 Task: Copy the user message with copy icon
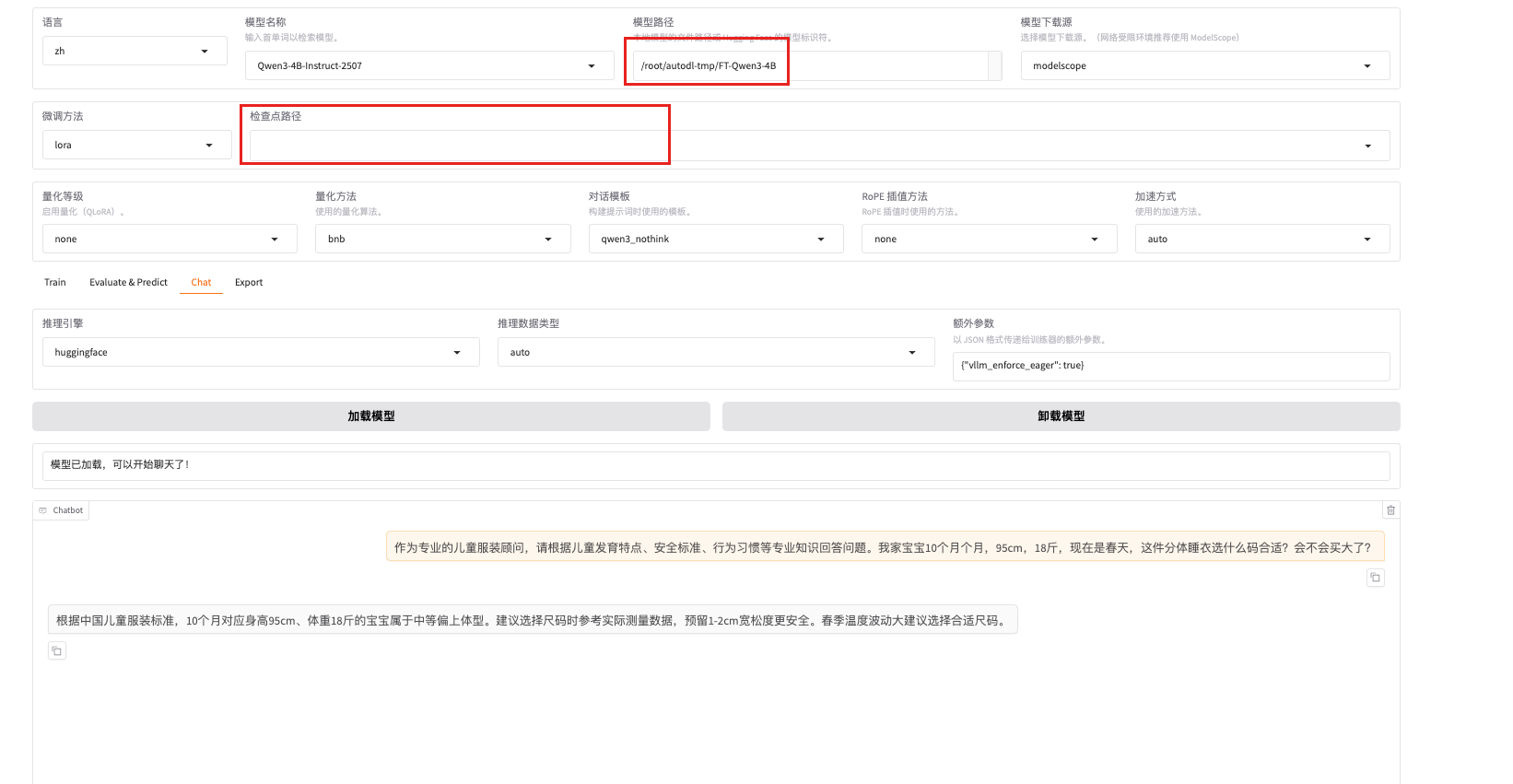[1376, 578]
